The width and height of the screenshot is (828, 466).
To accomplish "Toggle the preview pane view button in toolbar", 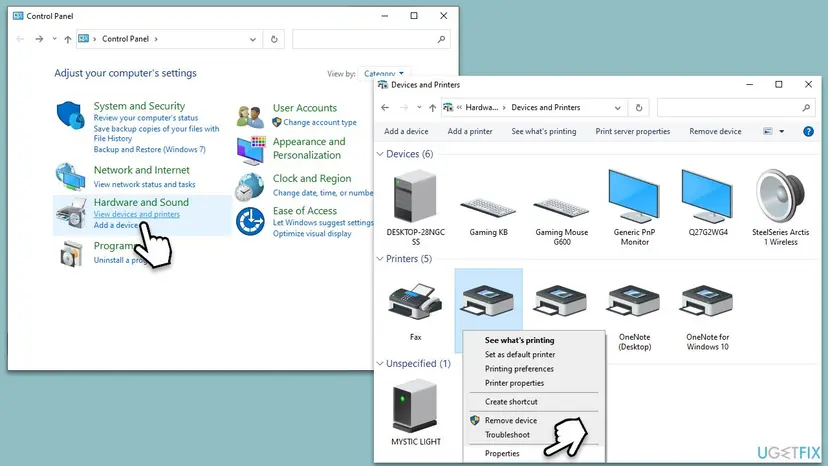I will click(768, 132).
